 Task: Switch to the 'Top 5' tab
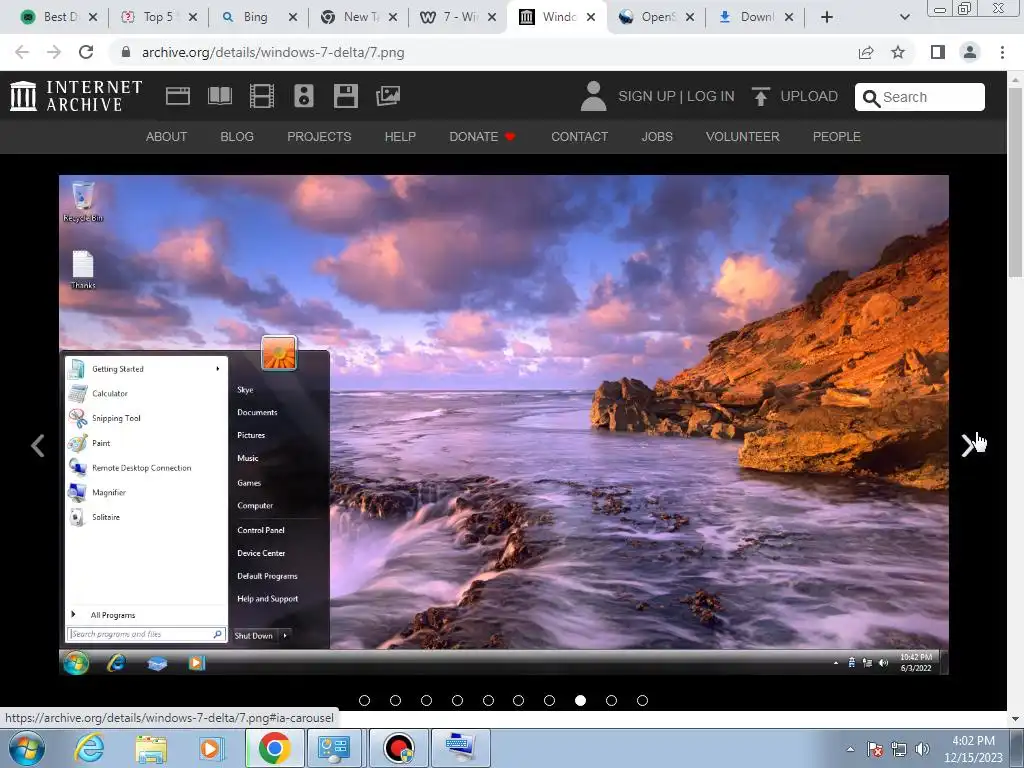[x=157, y=17]
